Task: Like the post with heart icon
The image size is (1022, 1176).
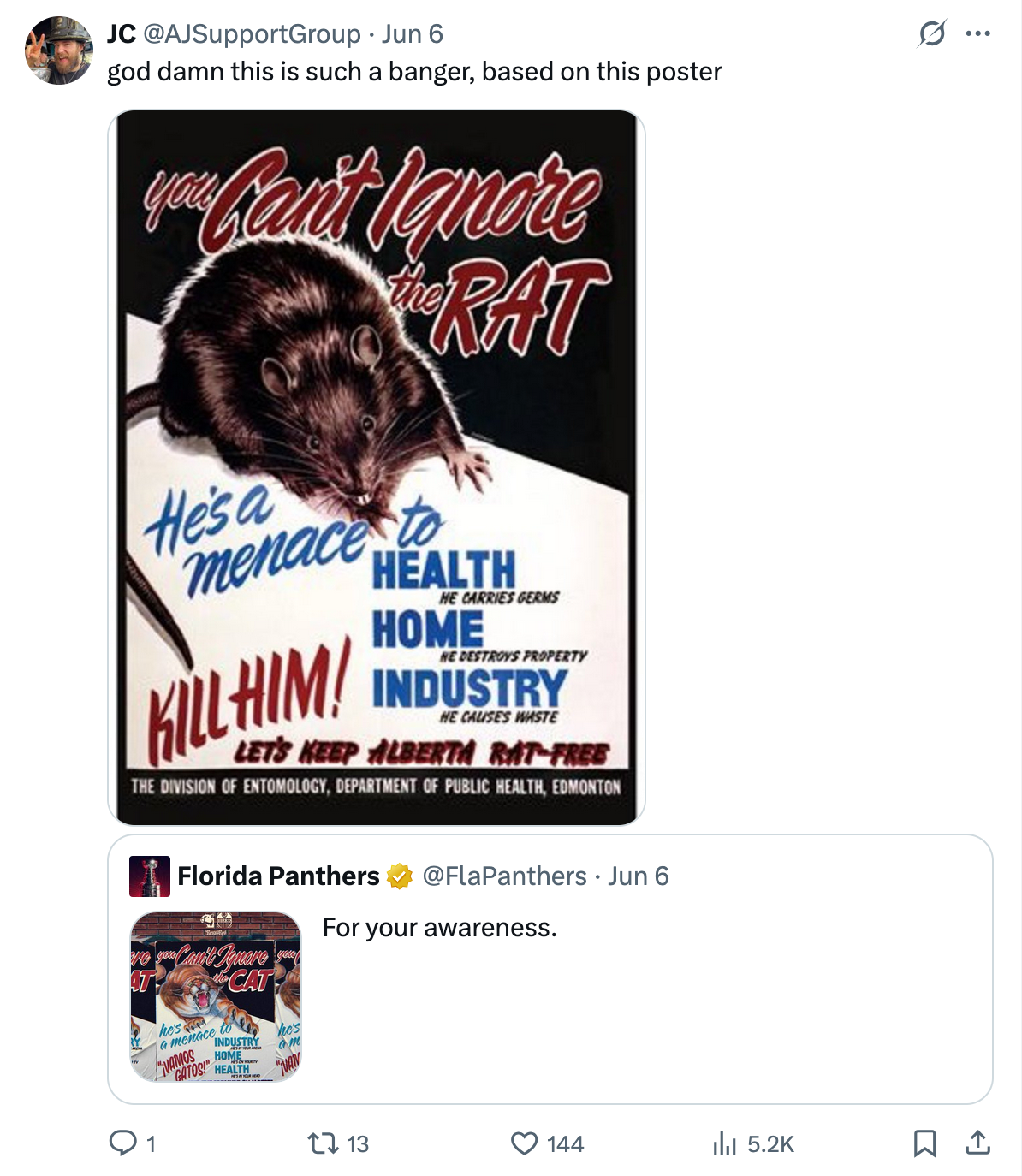Action: [524, 1143]
